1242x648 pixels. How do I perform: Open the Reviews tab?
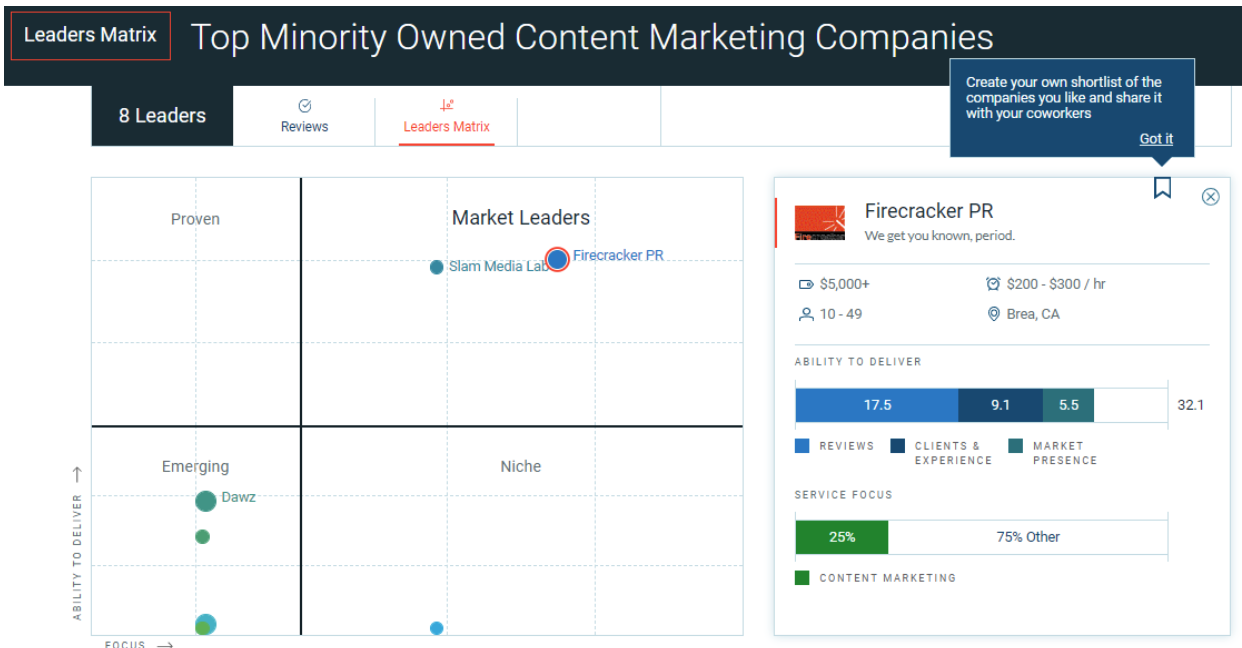pos(304,116)
